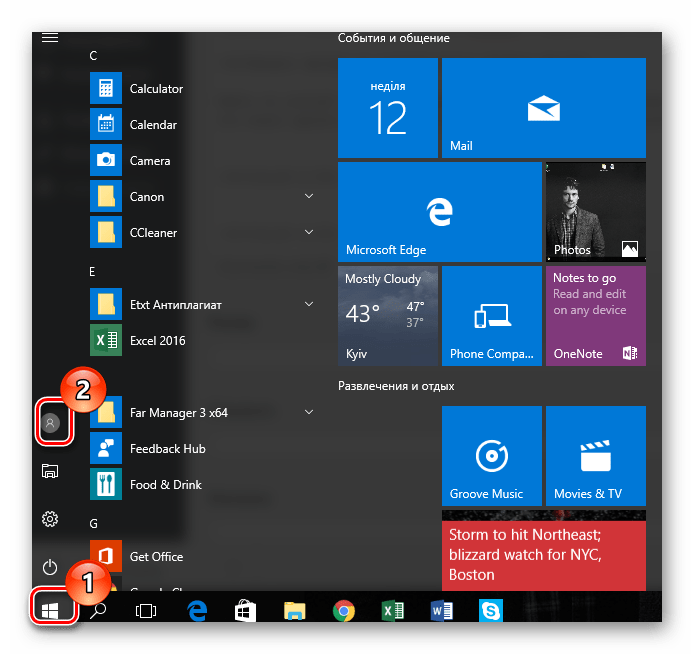
Task: Open the Mail tile
Action: pyautogui.click(x=544, y=108)
